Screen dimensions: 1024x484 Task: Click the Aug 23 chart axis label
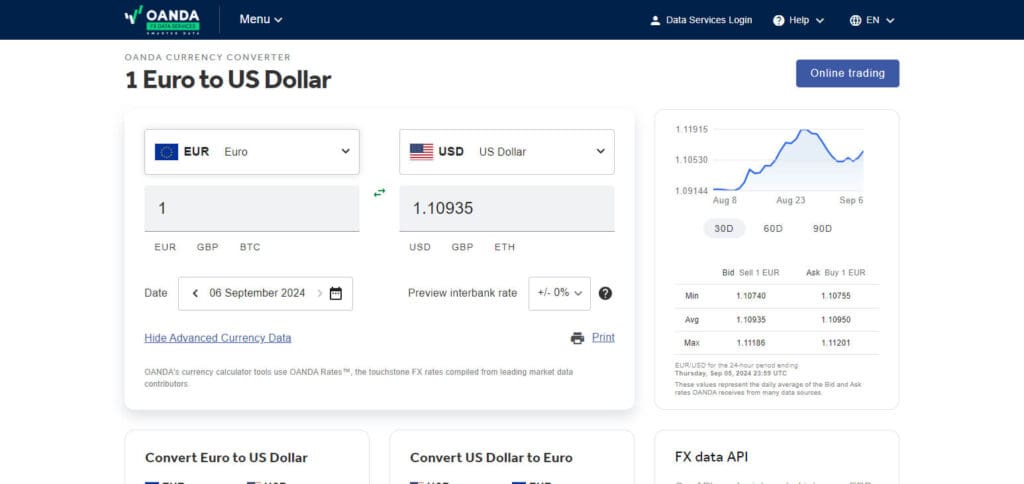click(x=791, y=201)
